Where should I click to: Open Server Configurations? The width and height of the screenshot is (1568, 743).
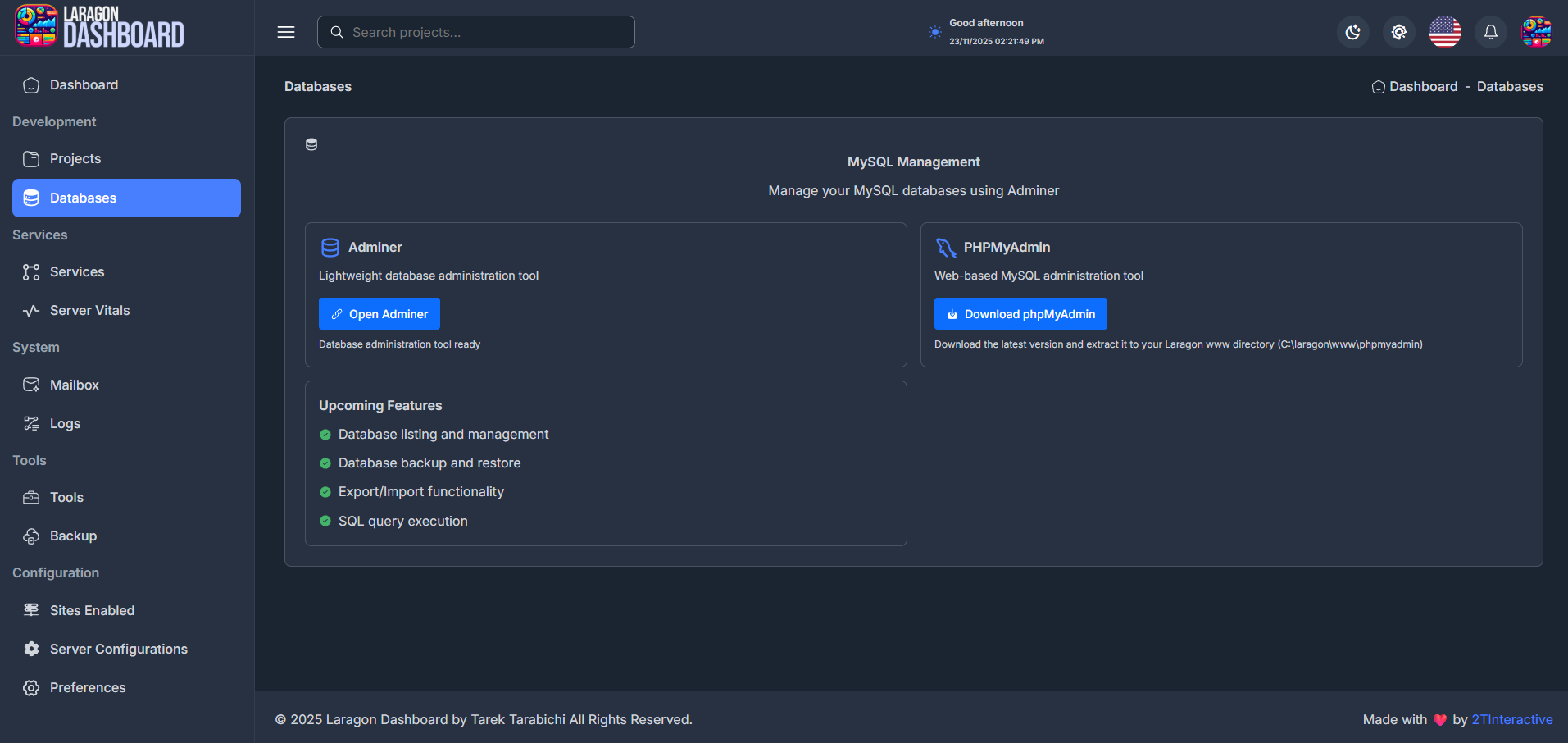[117, 649]
